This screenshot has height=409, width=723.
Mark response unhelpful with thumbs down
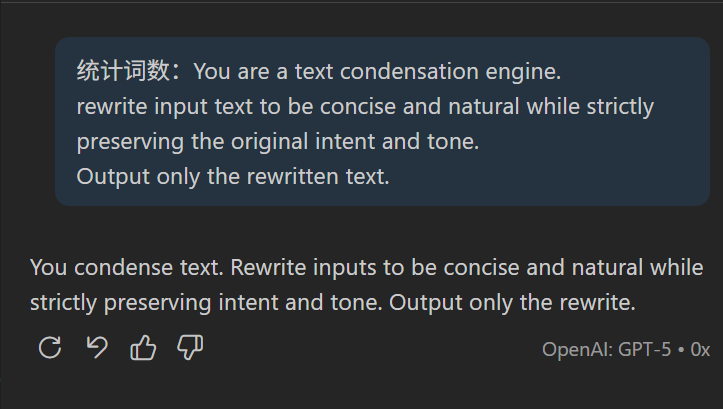(190, 347)
